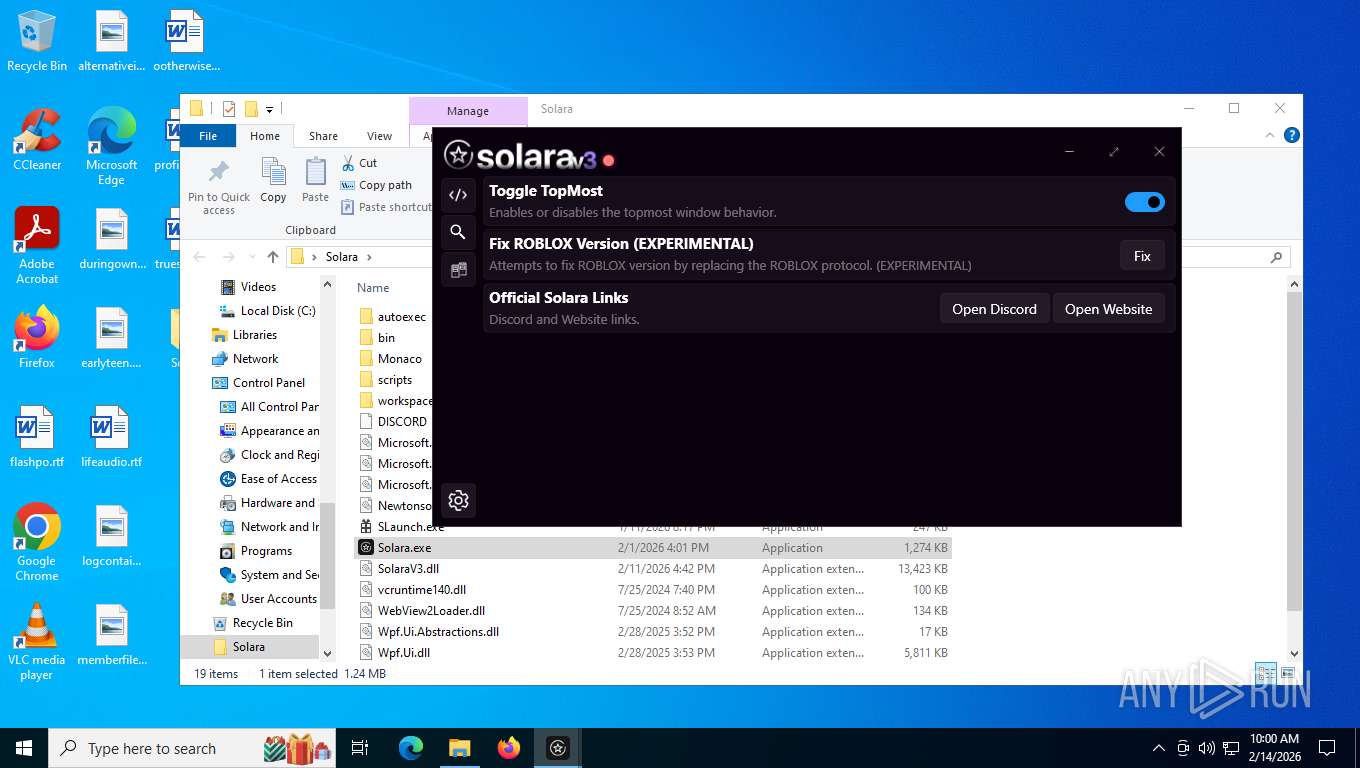The image size is (1360, 768).
Task: Open the recent locations dropdown arrow
Action: coord(250,257)
